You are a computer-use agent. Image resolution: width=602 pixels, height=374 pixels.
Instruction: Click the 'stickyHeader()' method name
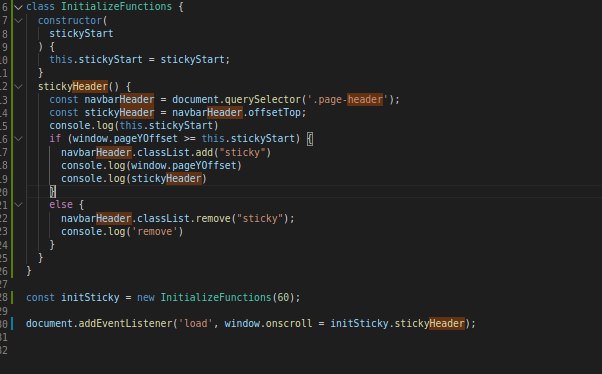click(x=79, y=86)
